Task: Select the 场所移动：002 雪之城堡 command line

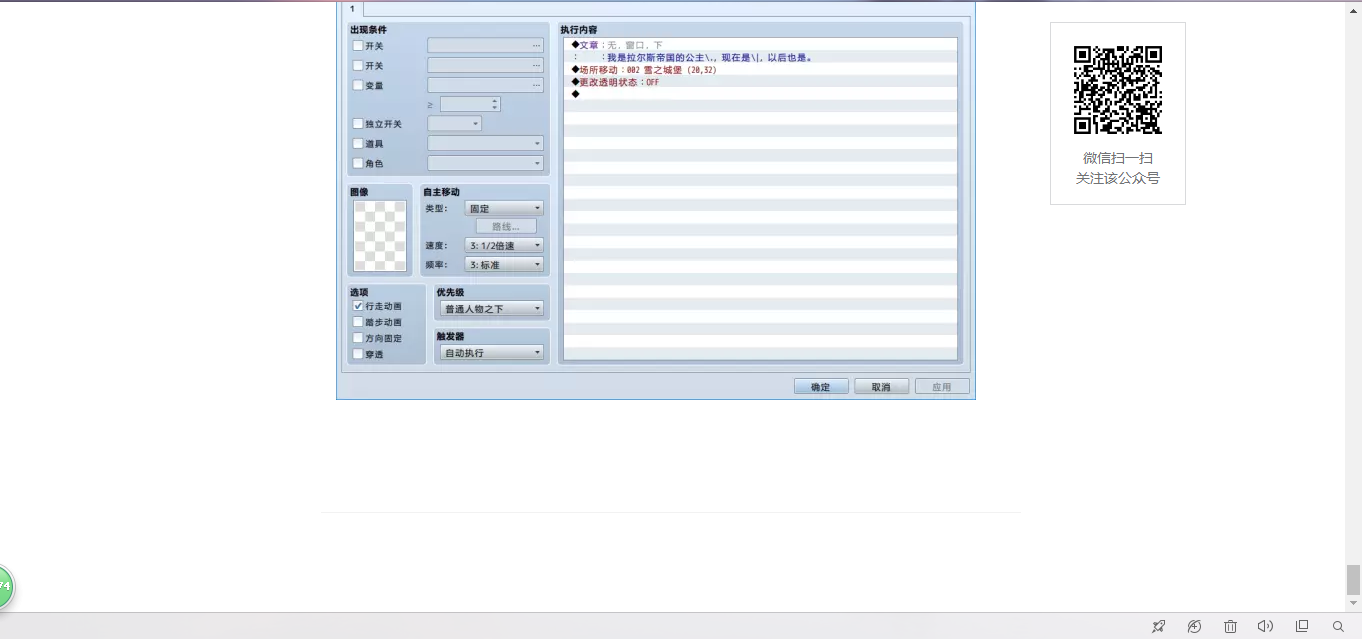Action: pyautogui.click(x=760, y=70)
